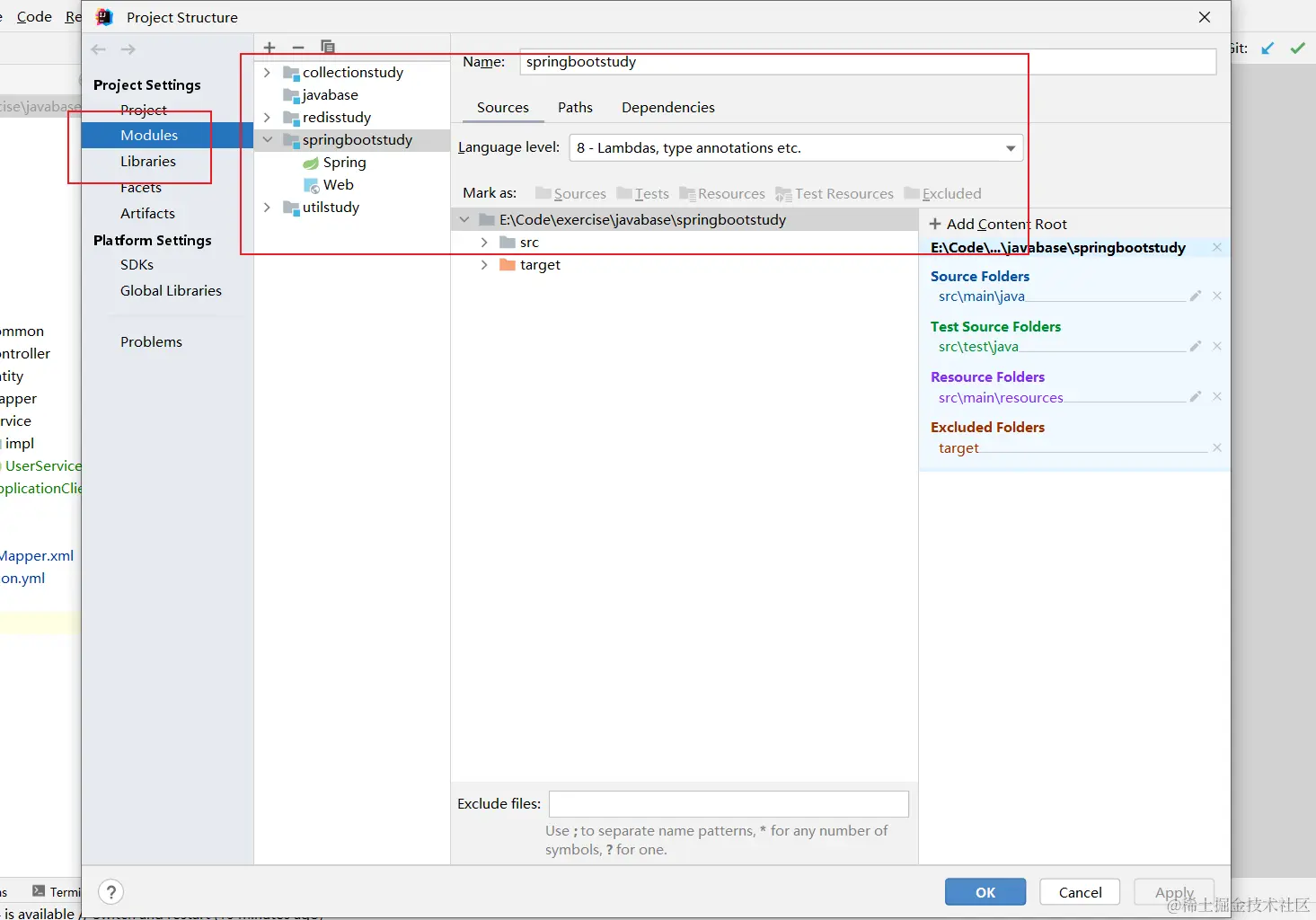Open the Language level dropdown
The width and height of the screenshot is (1316, 920).
click(796, 148)
